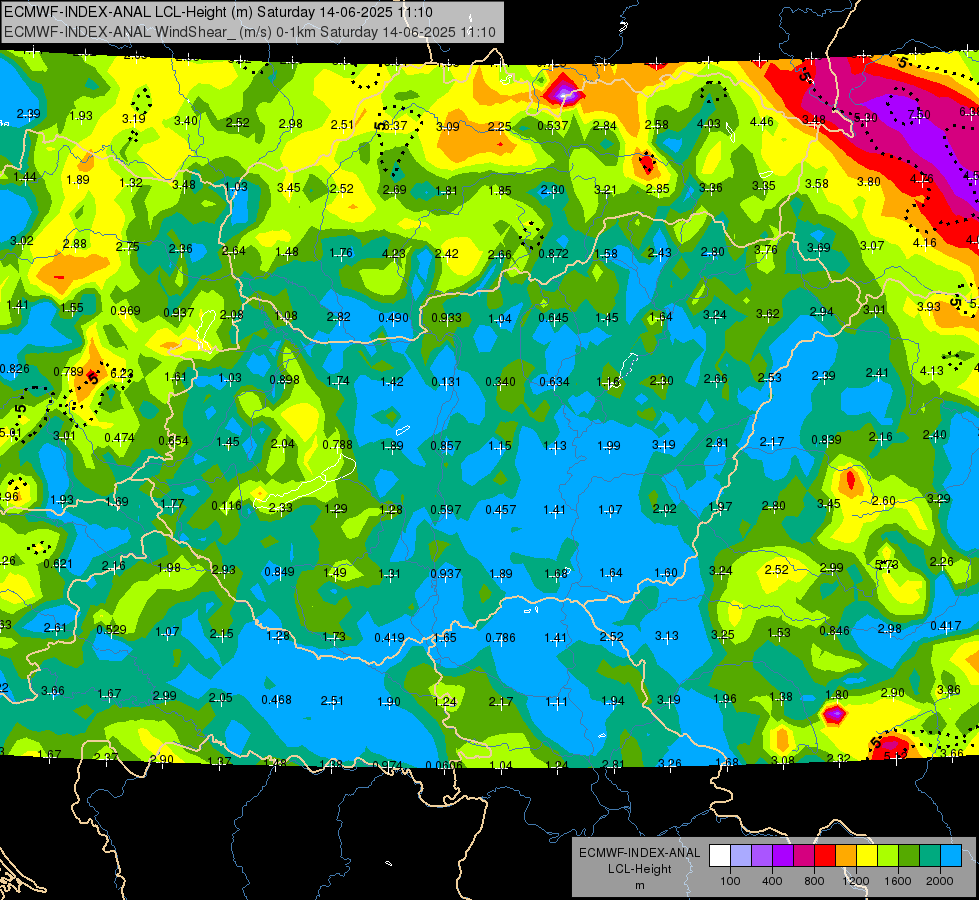The height and width of the screenshot is (900, 979).
Task: Click the dark green legend swatch
Action: [908, 856]
